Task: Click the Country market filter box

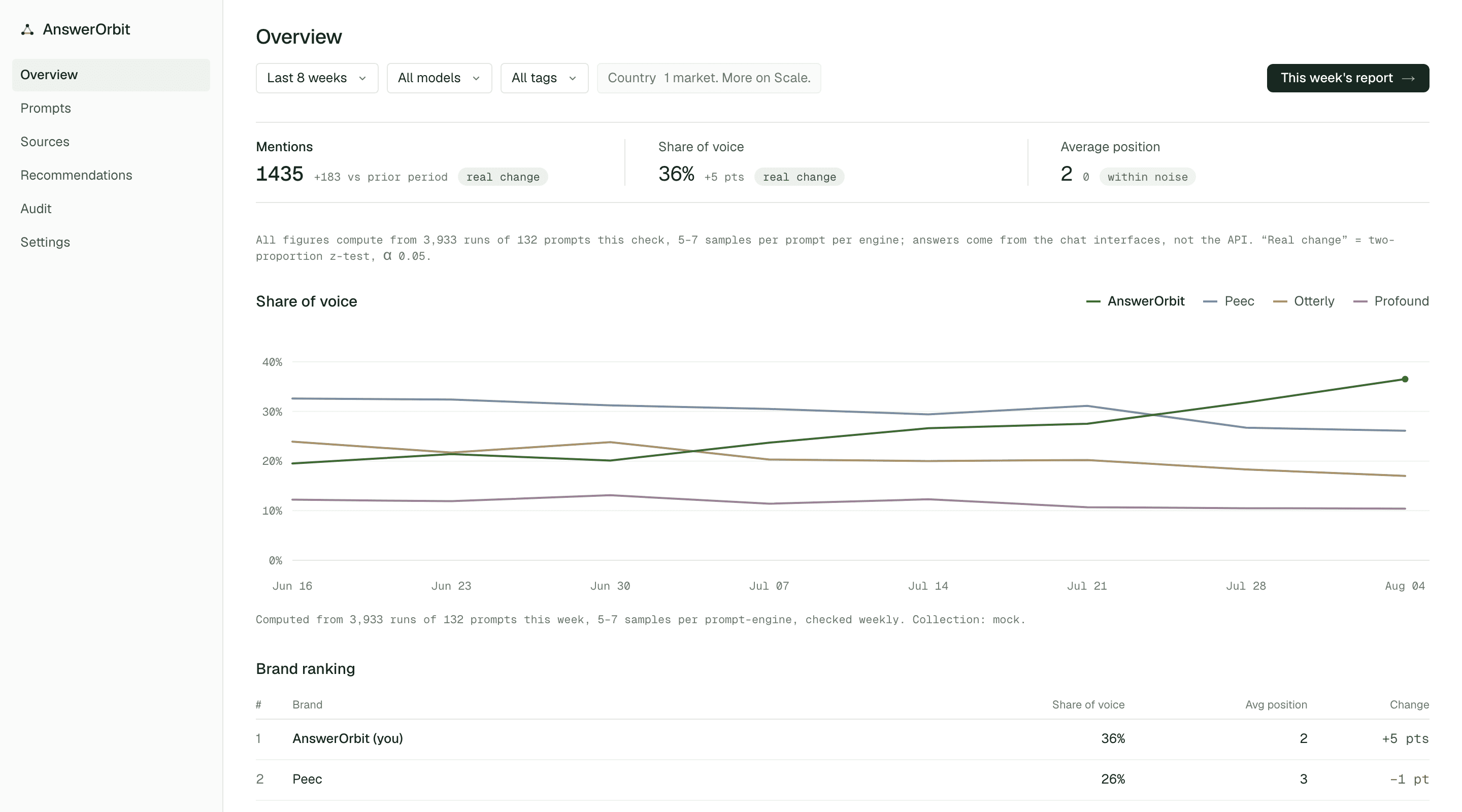Action: pos(709,78)
